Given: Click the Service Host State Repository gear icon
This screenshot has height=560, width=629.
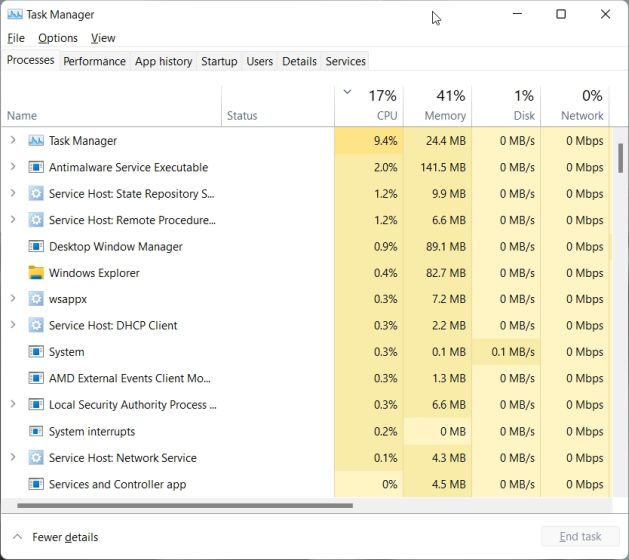Looking at the screenshot, I should tap(36, 194).
